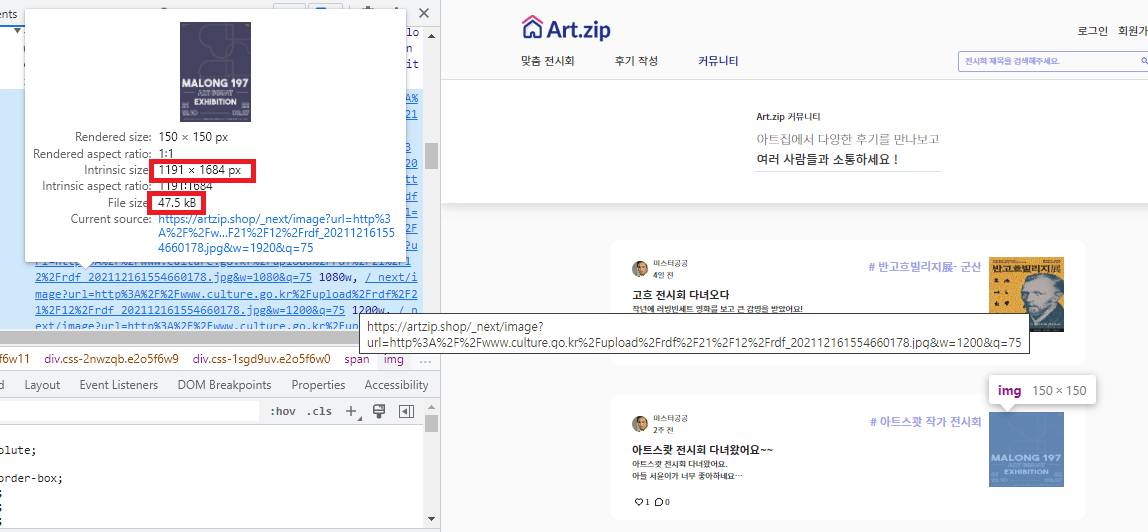This screenshot has width=1148, height=532.
Task: Select img in the element breadcrumb
Action: pyautogui.click(x=394, y=359)
